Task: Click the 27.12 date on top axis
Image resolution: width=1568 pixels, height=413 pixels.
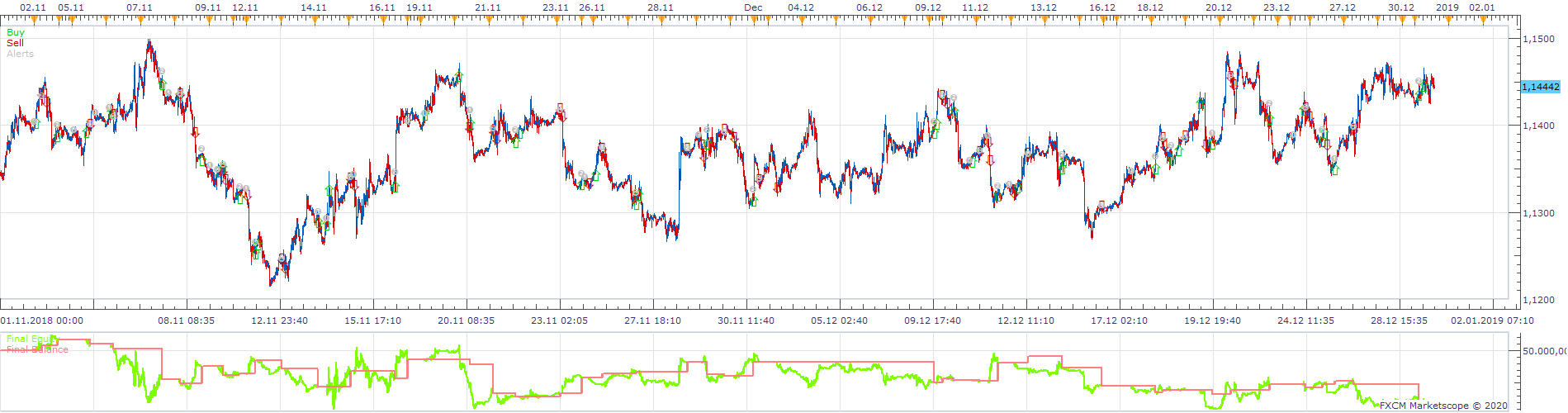Action: [x=1343, y=7]
